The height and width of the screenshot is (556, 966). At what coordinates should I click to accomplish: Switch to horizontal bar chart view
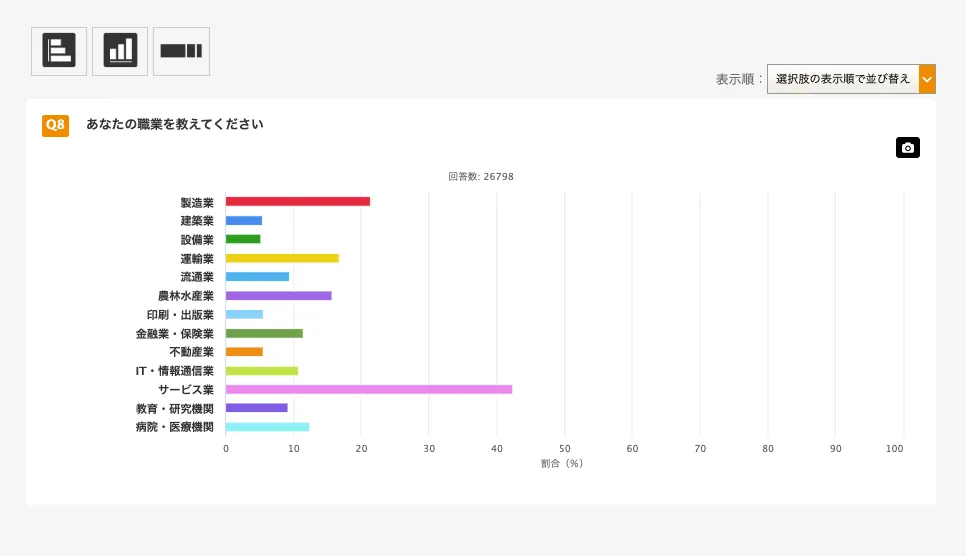[59, 51]
